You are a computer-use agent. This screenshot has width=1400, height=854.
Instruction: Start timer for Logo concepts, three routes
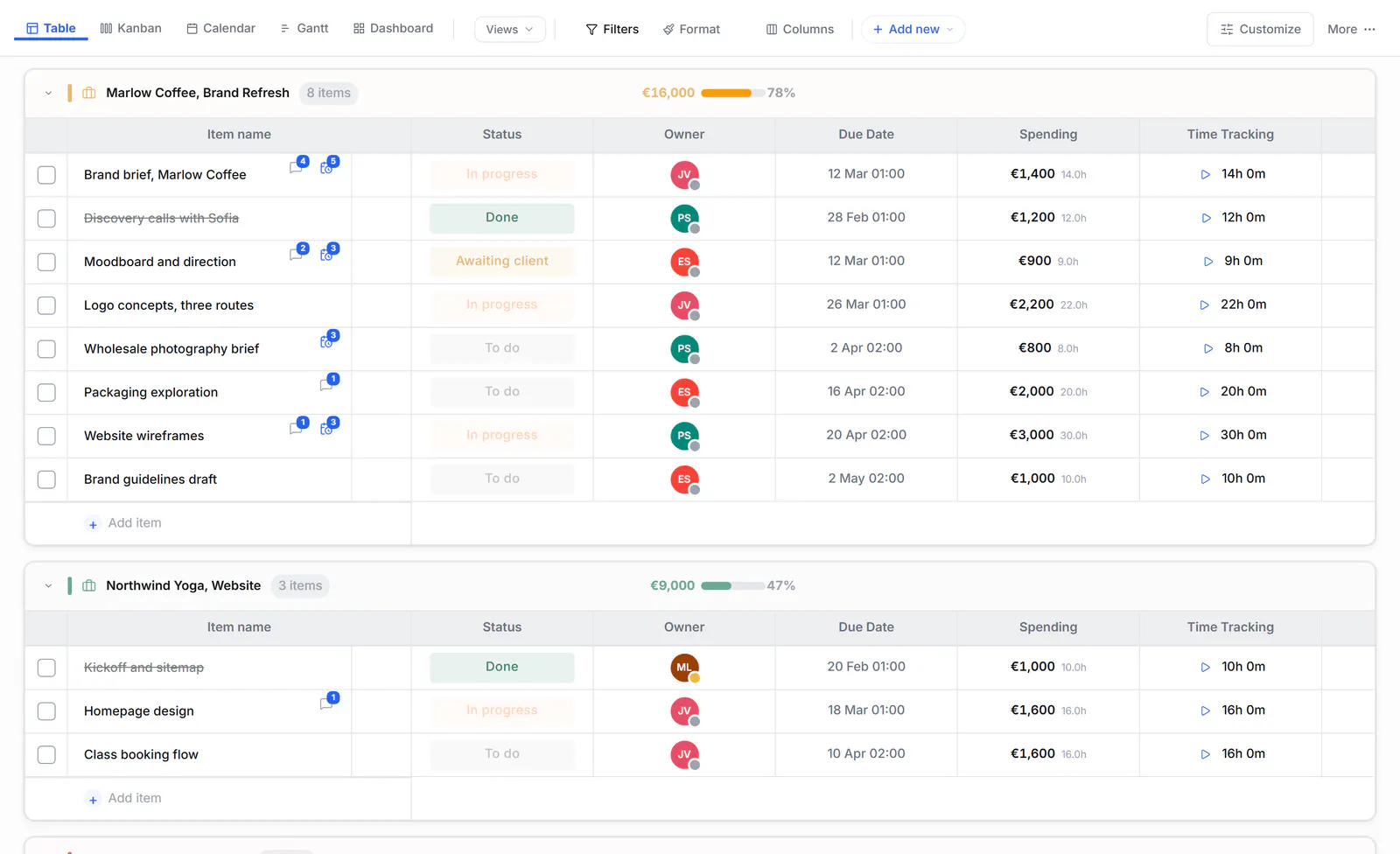point(1205,305)
